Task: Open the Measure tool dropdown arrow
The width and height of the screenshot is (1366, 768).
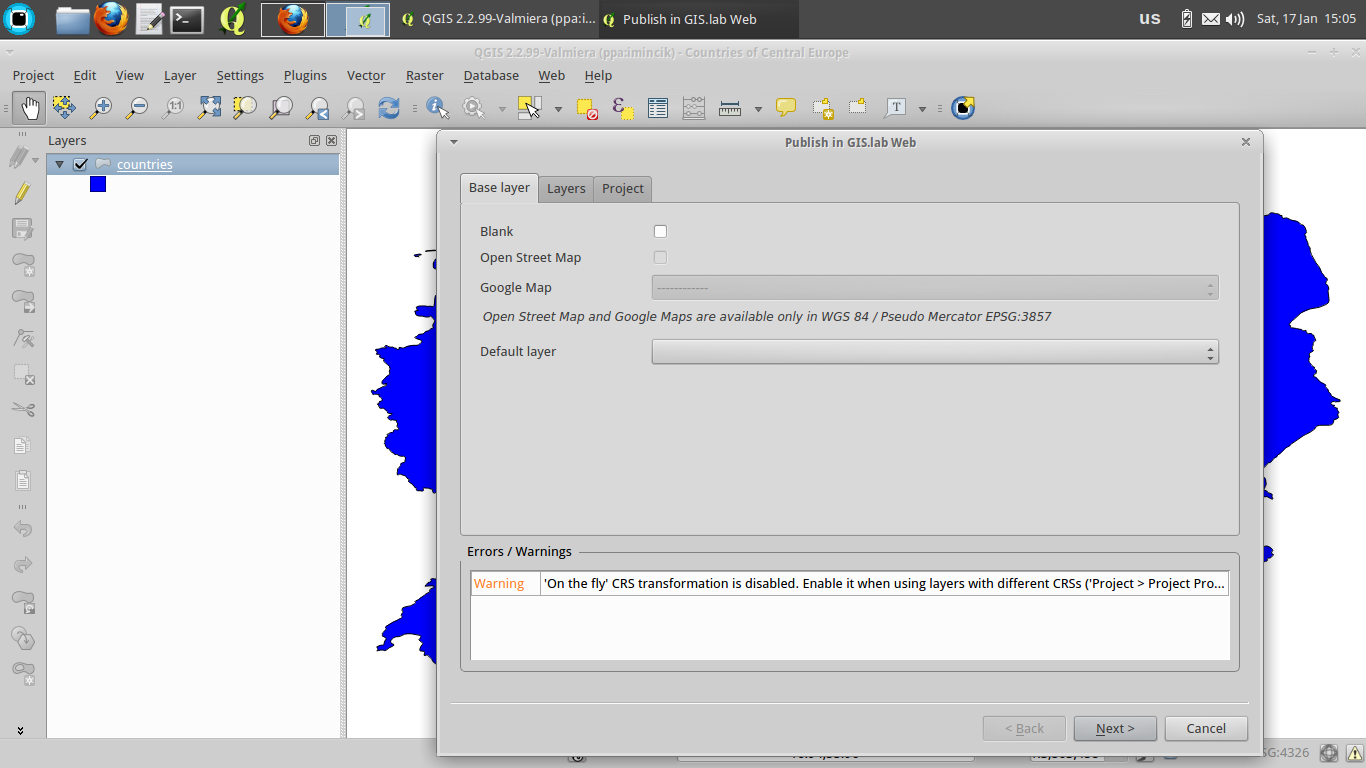Action: 758,108
